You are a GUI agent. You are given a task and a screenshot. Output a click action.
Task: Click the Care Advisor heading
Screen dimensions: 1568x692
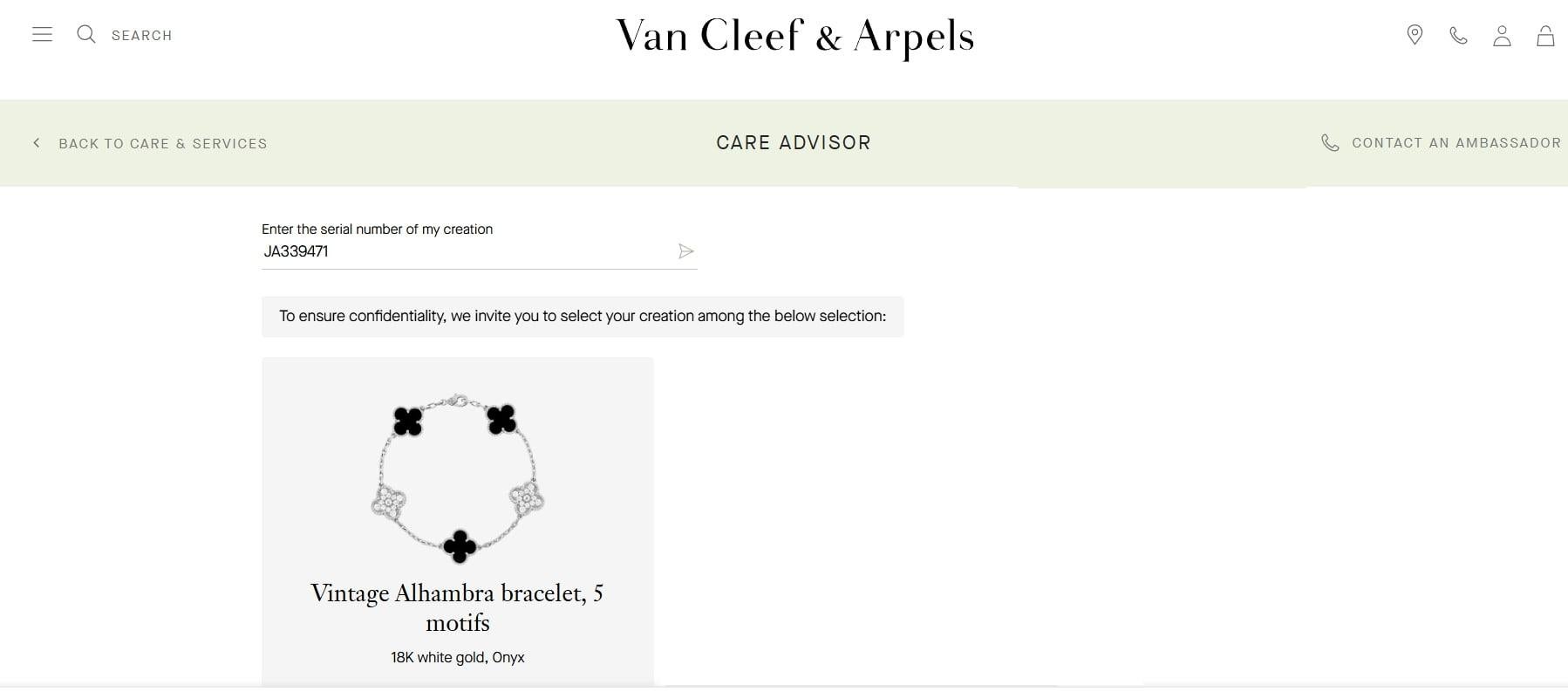click(x=794, y=143)
